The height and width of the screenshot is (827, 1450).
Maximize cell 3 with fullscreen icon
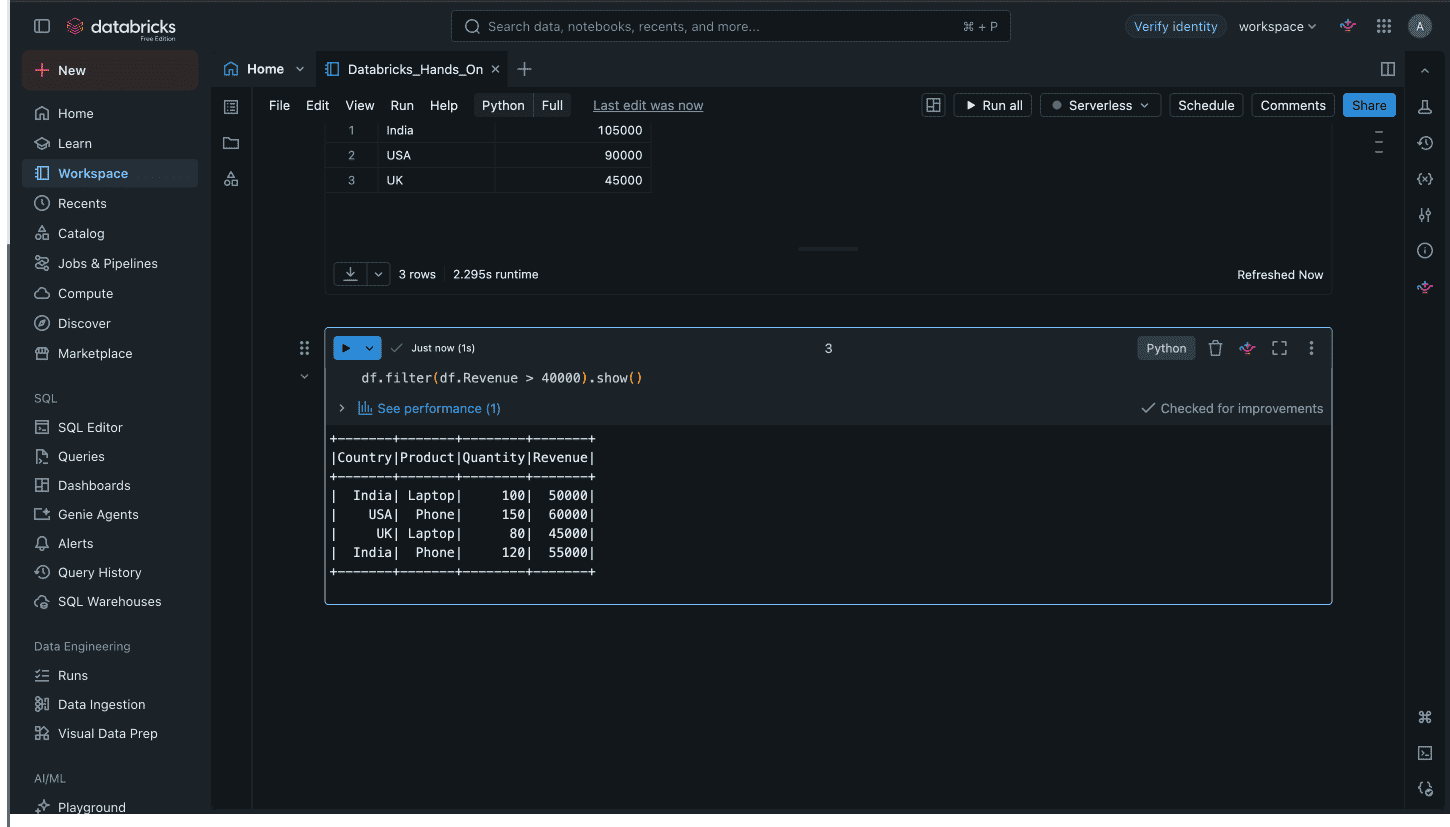pos(1279,348)
